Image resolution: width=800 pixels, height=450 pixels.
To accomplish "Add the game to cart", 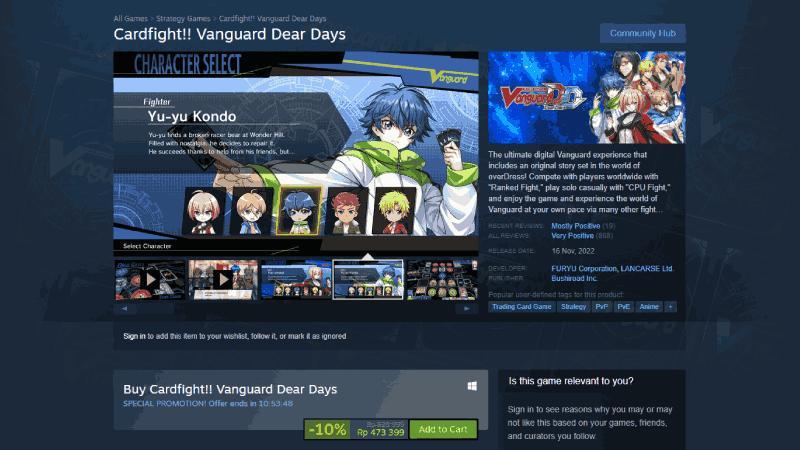I will pos(443,430).
